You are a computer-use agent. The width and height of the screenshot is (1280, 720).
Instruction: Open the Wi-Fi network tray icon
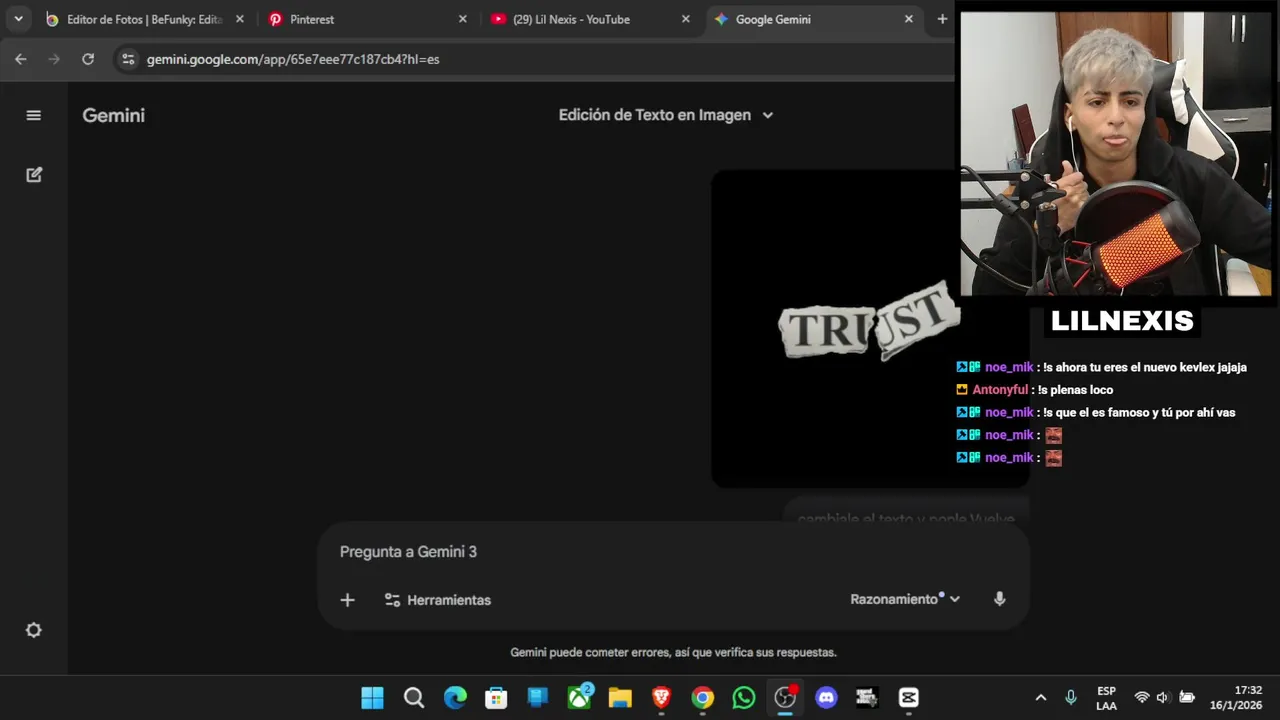point(1141,698)
